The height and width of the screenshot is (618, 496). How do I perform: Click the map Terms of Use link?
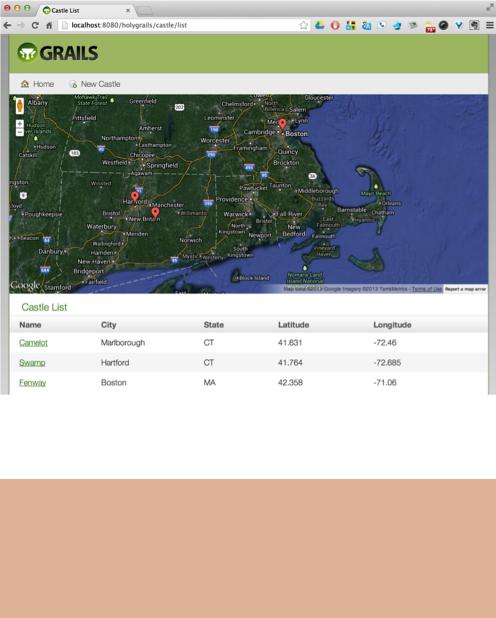click(x=427, y=289)
